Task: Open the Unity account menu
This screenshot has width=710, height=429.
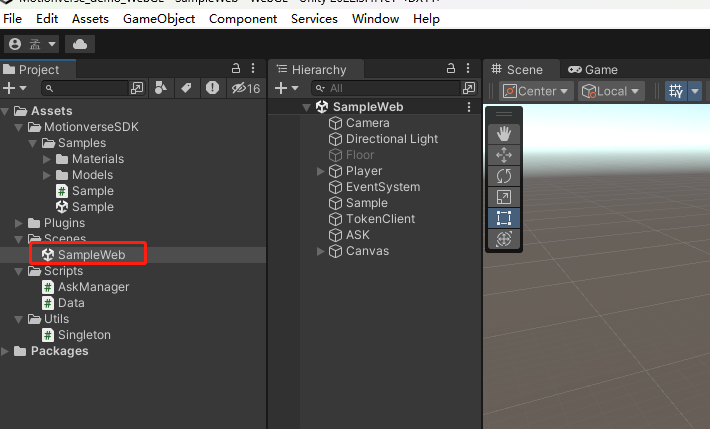Action: tap(32, 44)
